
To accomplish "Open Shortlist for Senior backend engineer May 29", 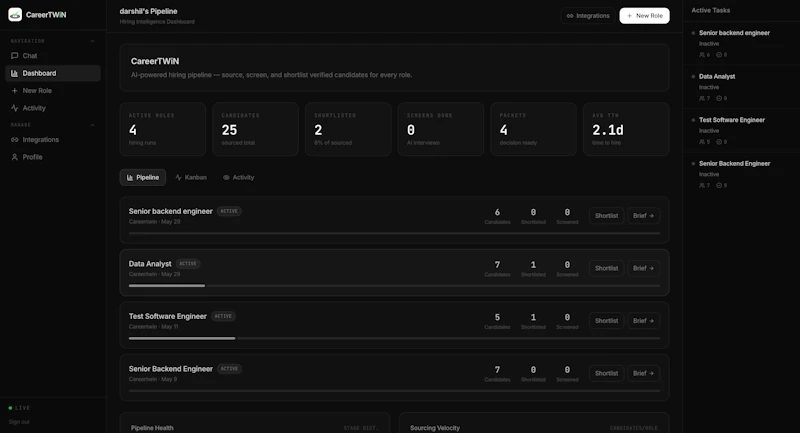I will (606, 216).
